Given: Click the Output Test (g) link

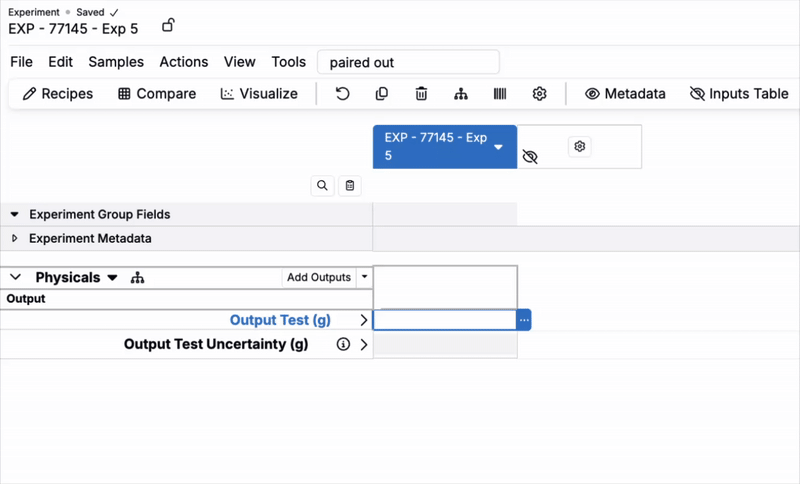Looking at the screenshot, I should (x=280, y=320).
